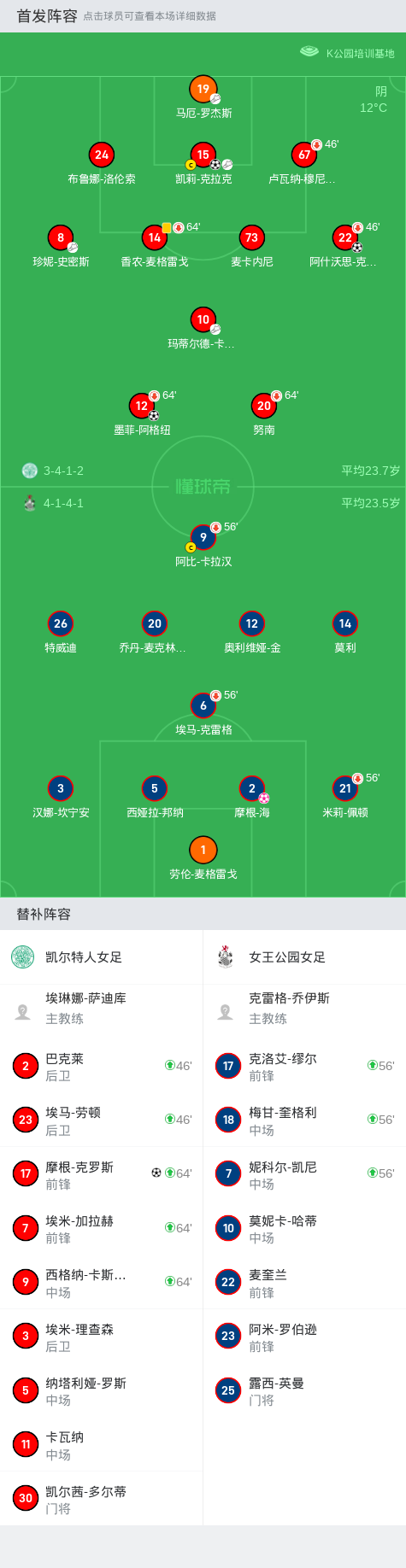Tap substitute goalkeeper 凯尔茜-多尔蒂 number 30
This screenshot has height=1568, width=406.
coord(101,1500)
